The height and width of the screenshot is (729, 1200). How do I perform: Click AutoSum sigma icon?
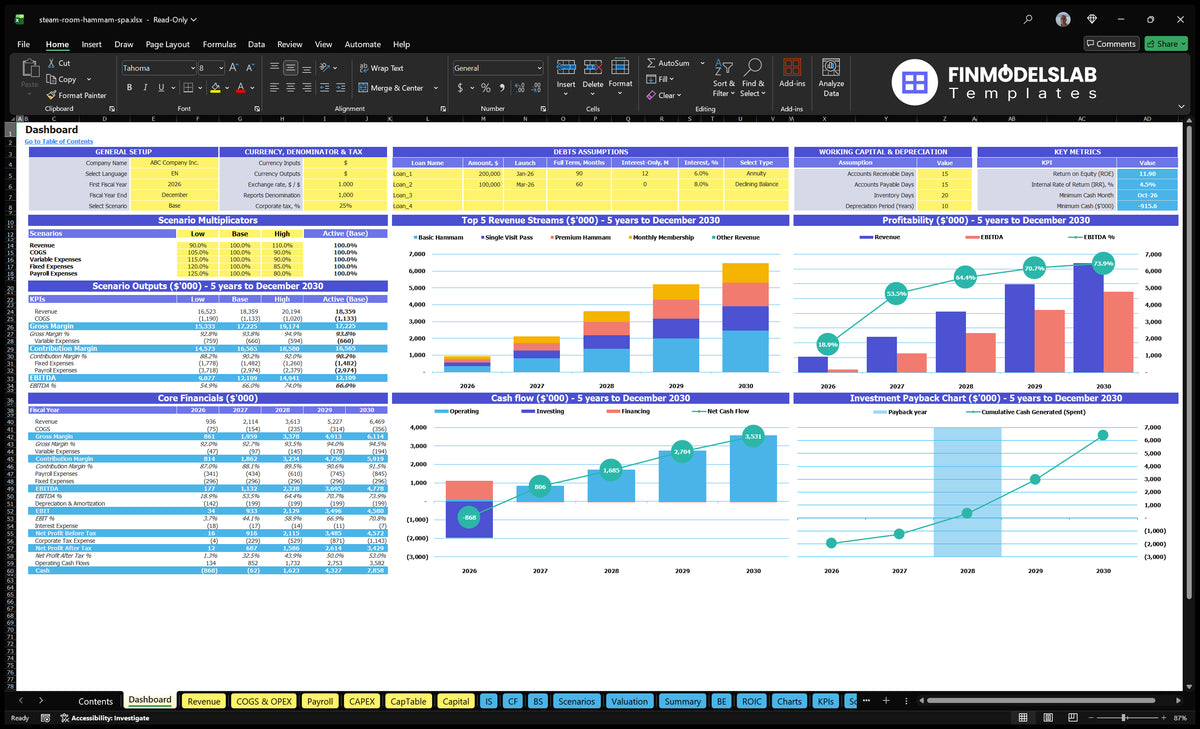coord(652,63)
